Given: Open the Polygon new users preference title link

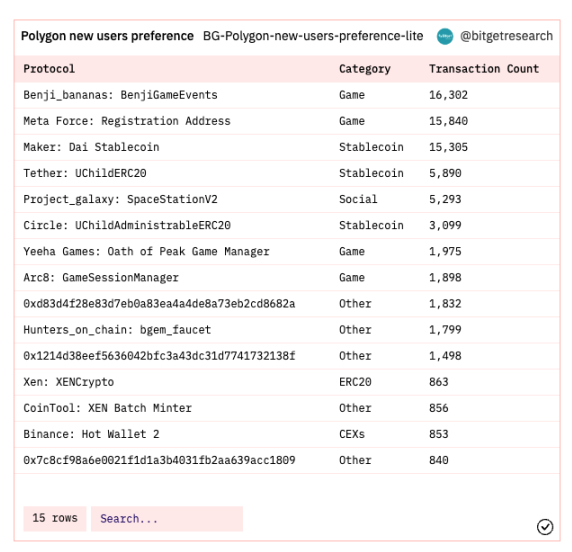Looking at the screenshot, I should coord(107,36).
